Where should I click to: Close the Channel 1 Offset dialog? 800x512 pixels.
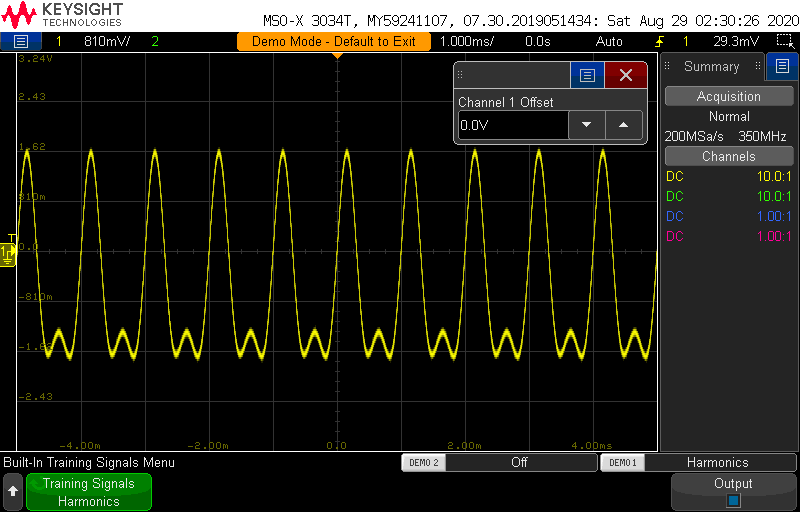coord(626,76)
